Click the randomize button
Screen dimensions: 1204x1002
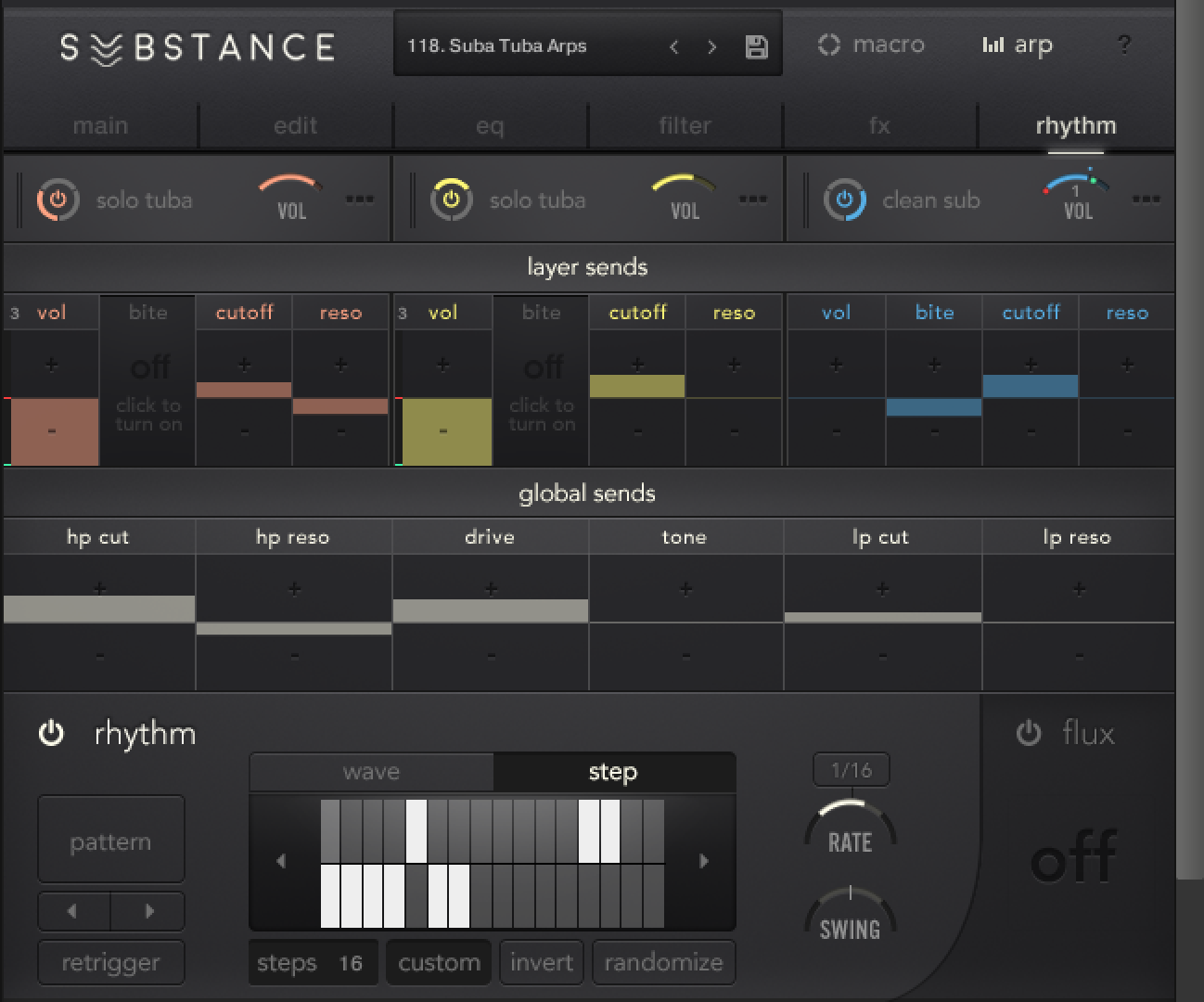(x=663, y=962)
